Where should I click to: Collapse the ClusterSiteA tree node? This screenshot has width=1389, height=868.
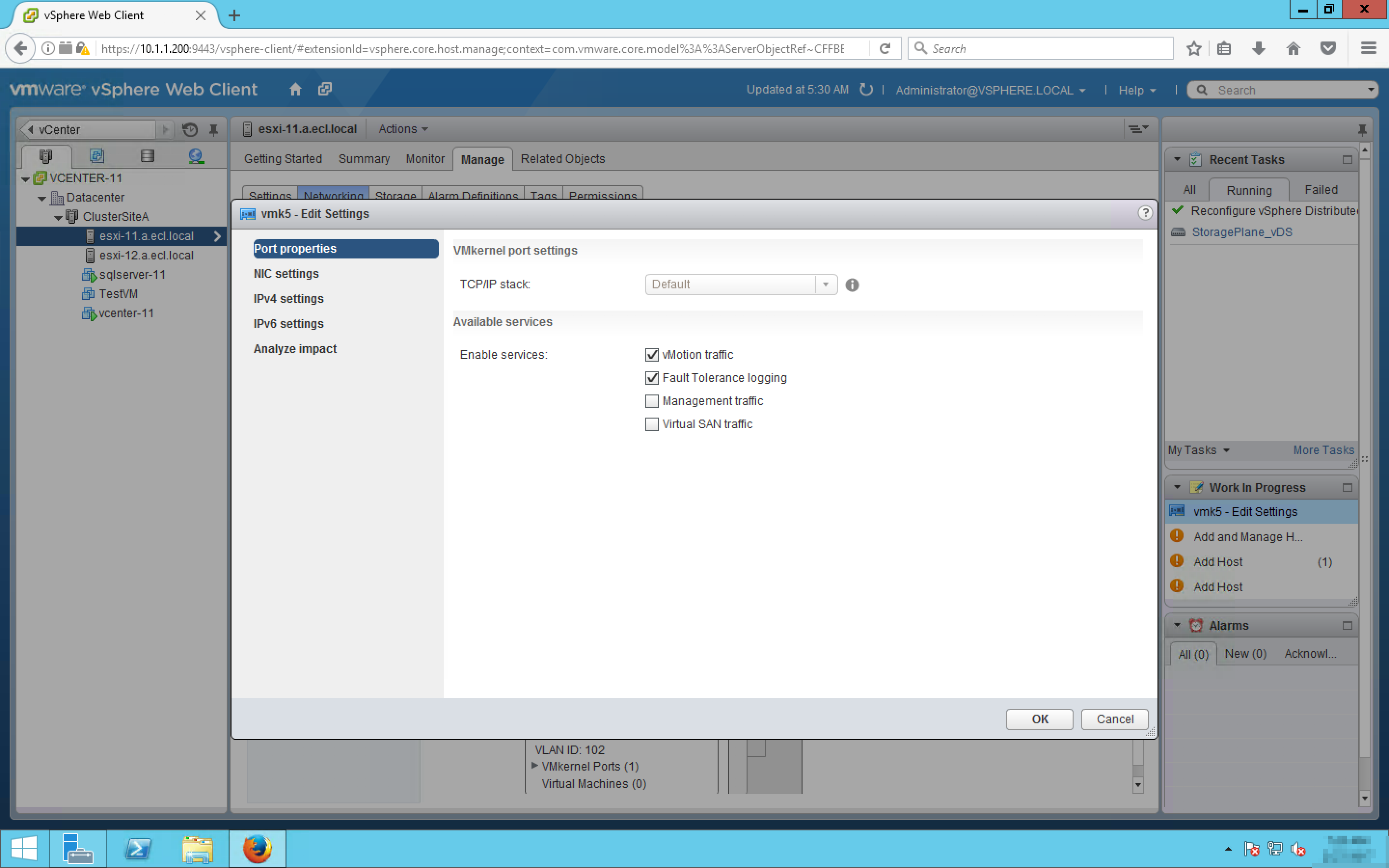pyautogui.click(x=58, y=217)
